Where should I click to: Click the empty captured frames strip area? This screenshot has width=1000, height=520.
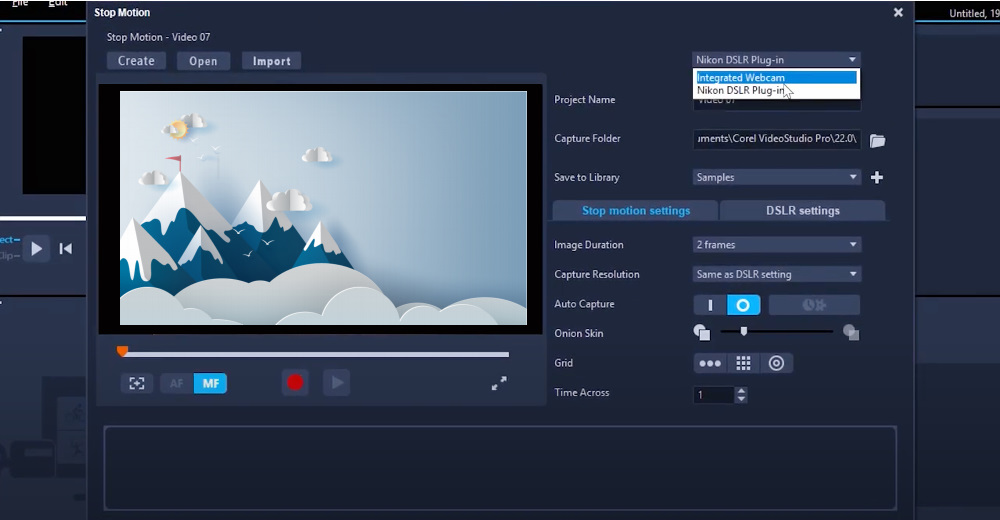500,468
